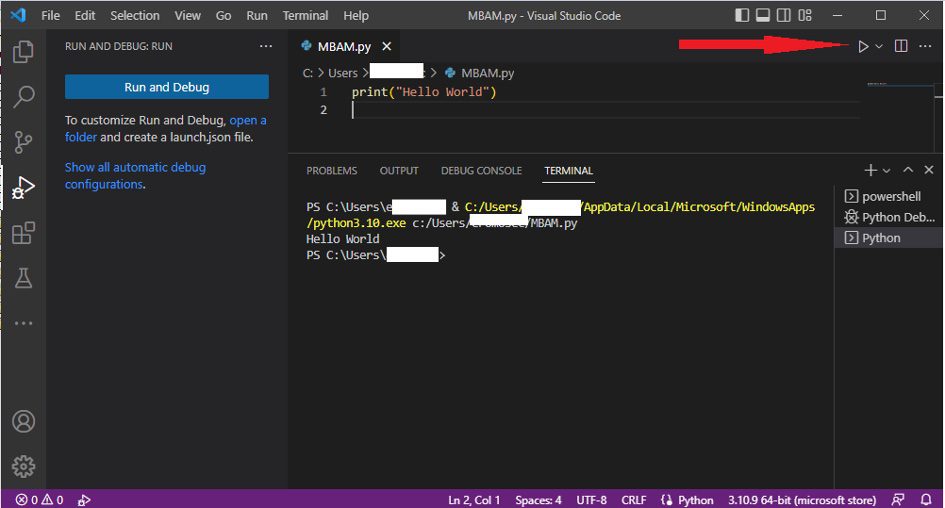Image resolution: width=945 pixels, height=508 pixels.
Task: Click the blue Run and Debug button
Action: (167, 87)
